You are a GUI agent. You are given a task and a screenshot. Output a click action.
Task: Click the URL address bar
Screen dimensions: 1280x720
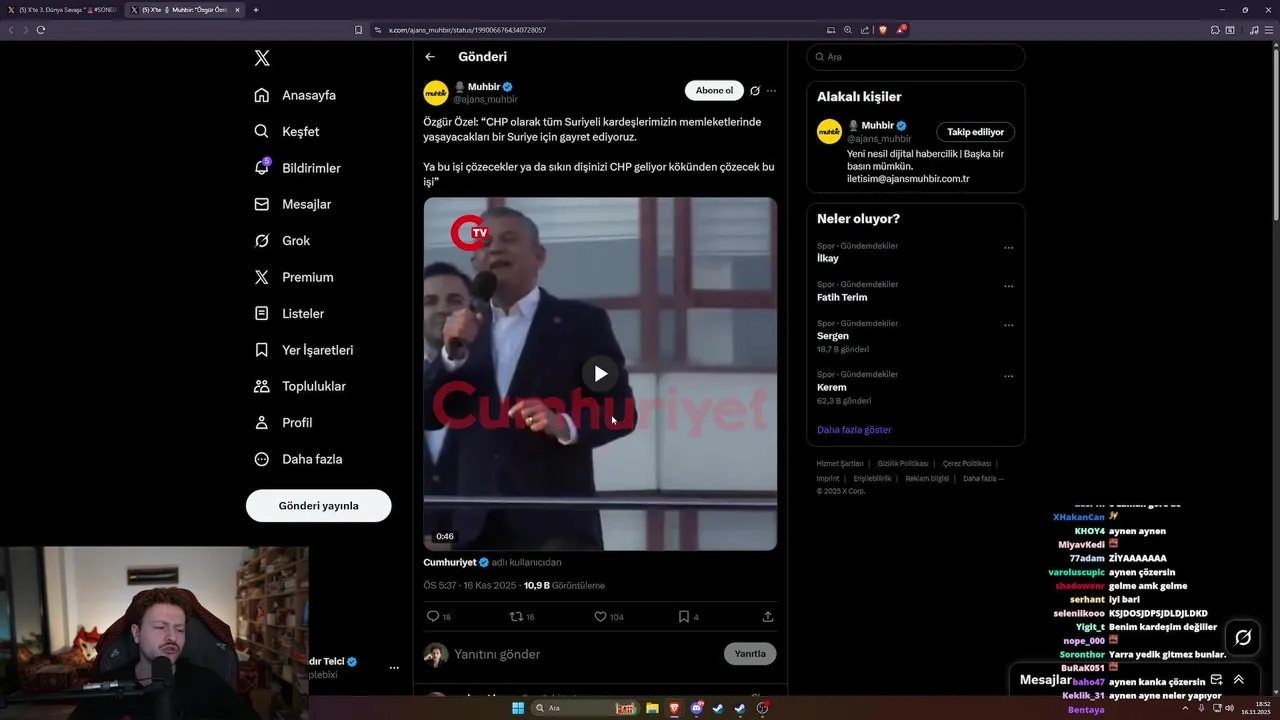pyautogui.click(x=600, y=30)
